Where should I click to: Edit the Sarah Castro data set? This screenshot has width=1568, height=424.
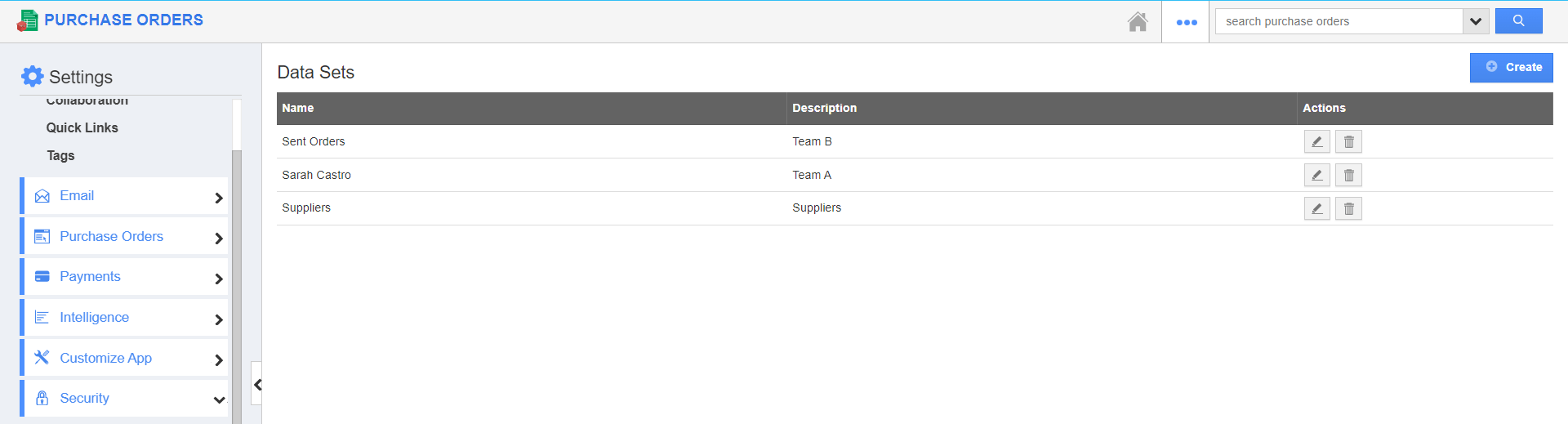coord(1316,176)
